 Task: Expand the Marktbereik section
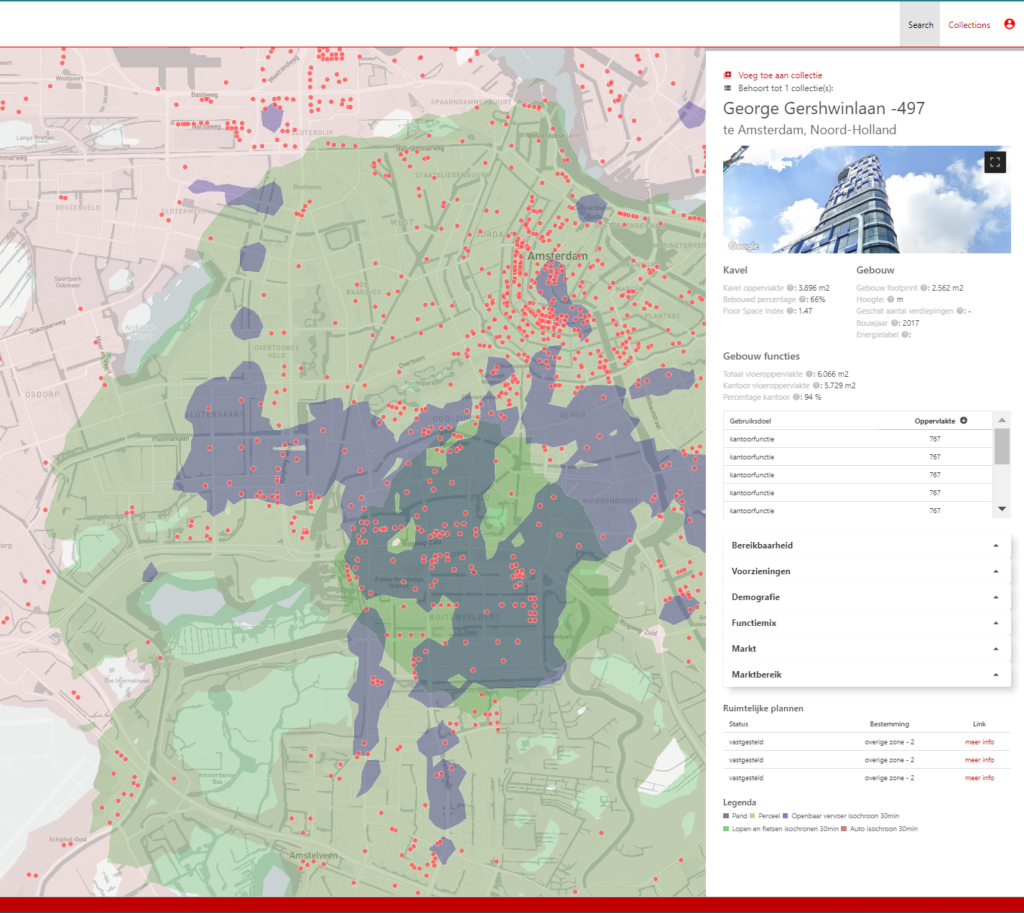tap(866, 675)
